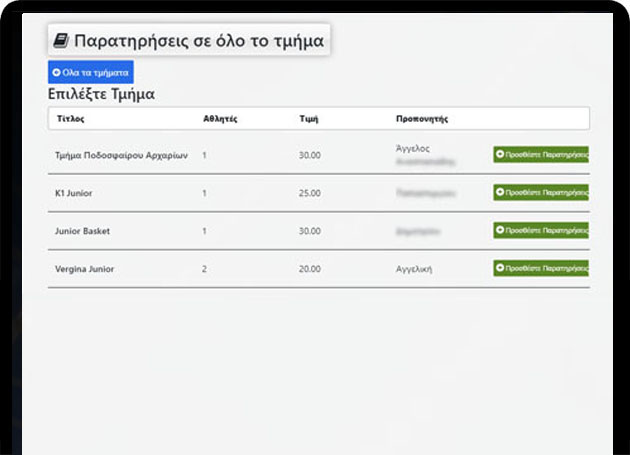Open Όλα τα τμήματα button
This screenshot has width=630, height=455.
[91, 72]
